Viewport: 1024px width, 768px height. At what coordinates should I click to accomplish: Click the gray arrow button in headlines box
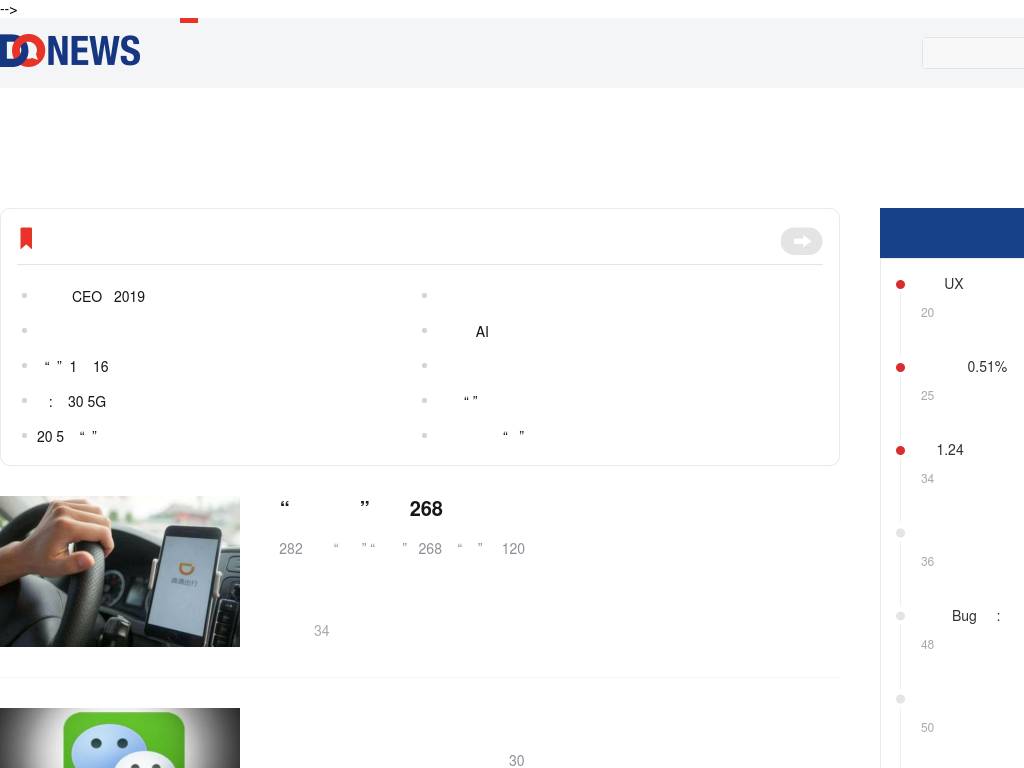(x=801, y=241)
